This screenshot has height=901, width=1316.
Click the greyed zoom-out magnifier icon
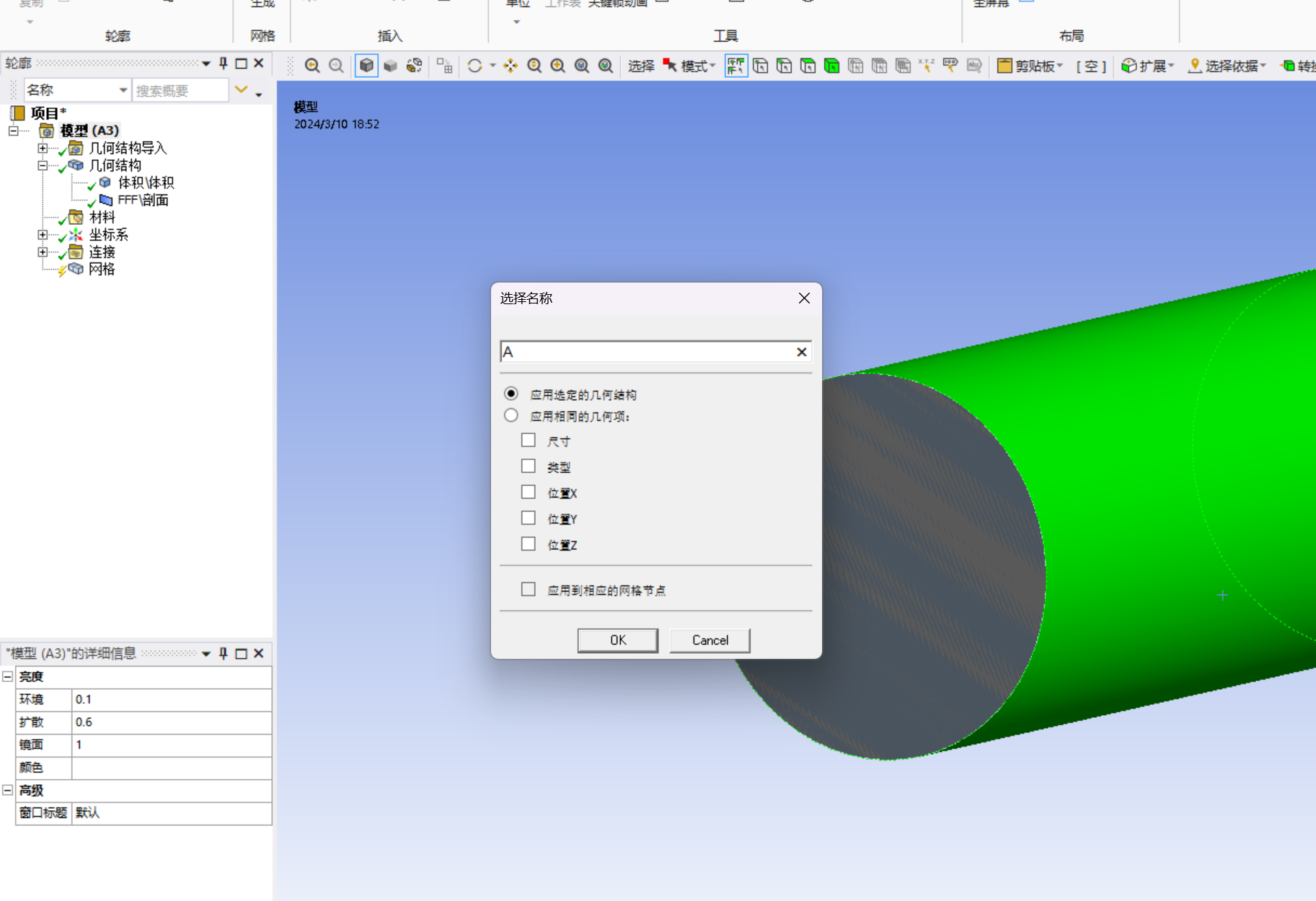[x=336, y=66]
